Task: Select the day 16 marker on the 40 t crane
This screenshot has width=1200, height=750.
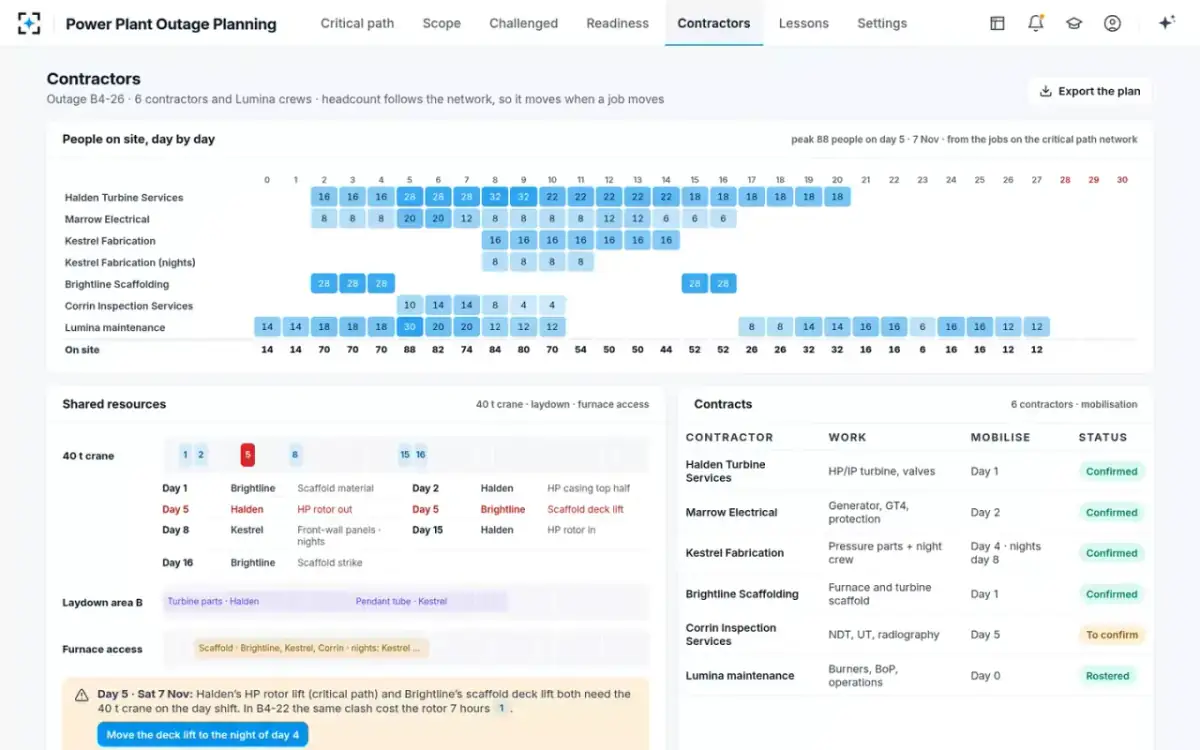Action: tap(420, 455)
